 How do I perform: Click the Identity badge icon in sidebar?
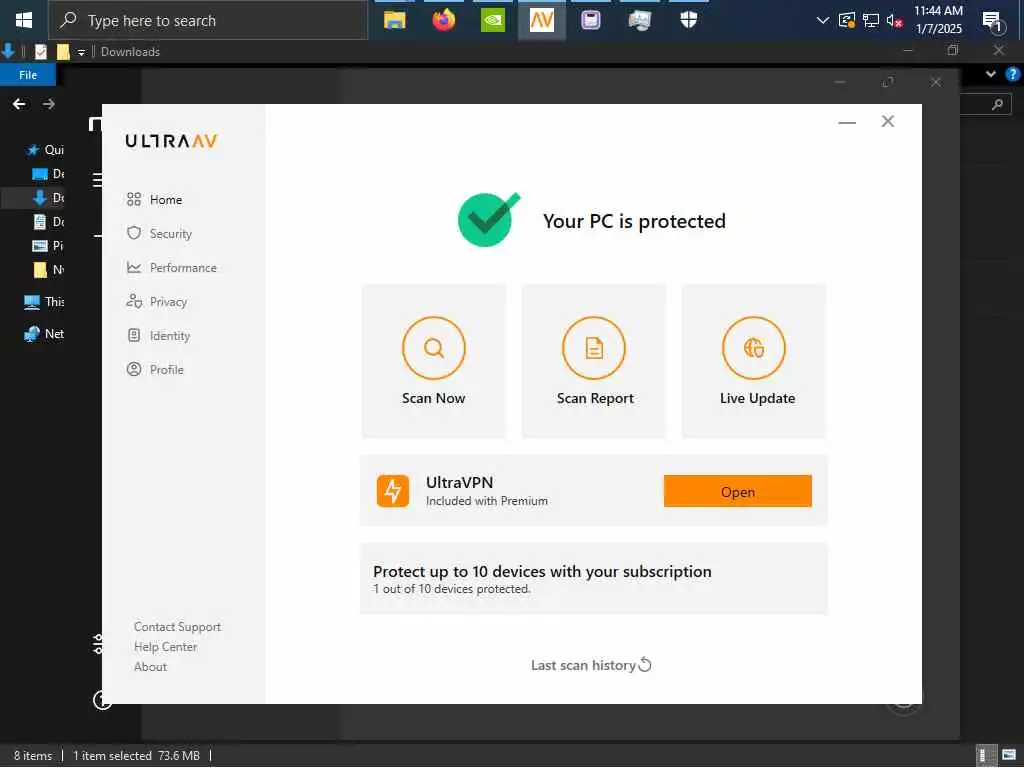point(134,335)
